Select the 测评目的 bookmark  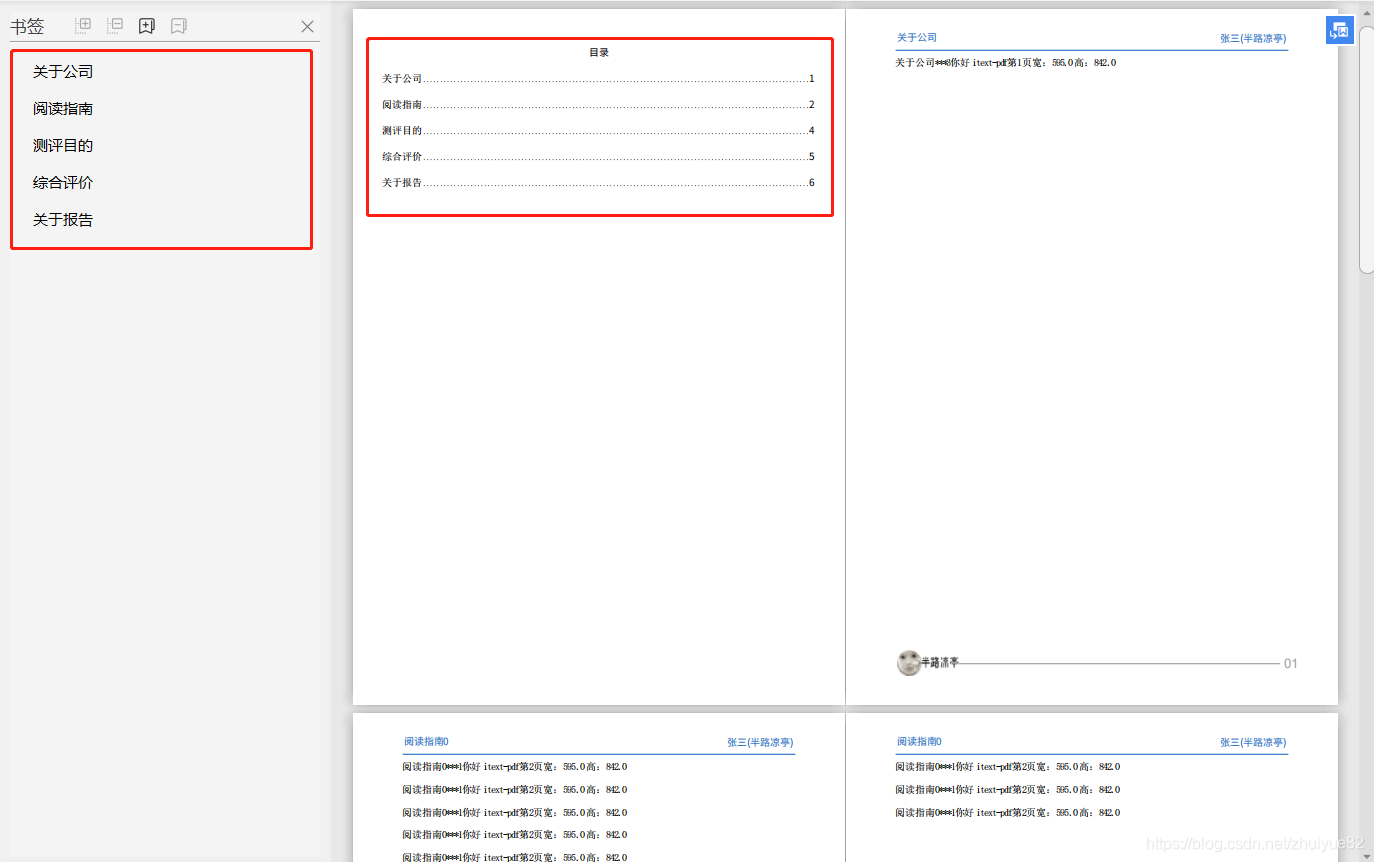click(62, 145)
